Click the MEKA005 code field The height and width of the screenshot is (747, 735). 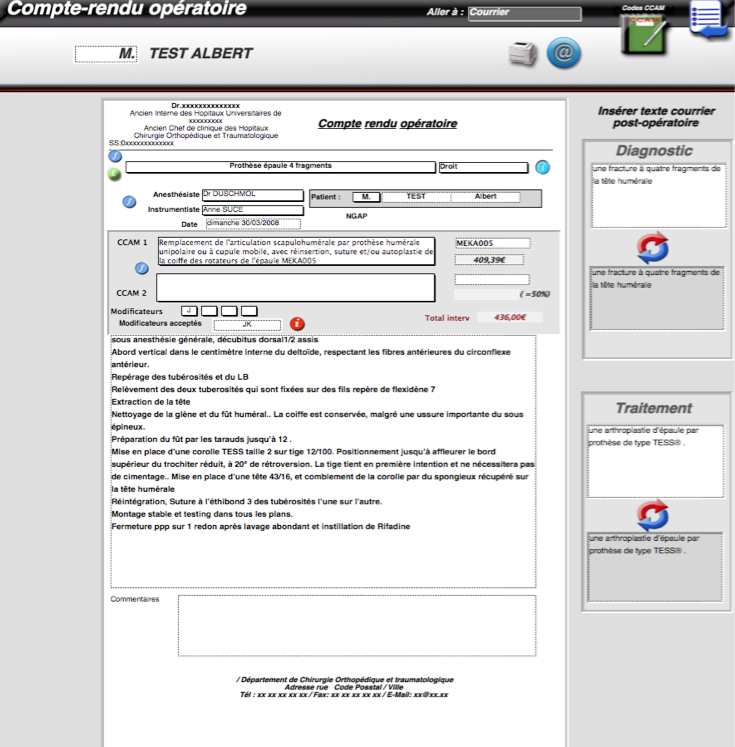[493, 243]
